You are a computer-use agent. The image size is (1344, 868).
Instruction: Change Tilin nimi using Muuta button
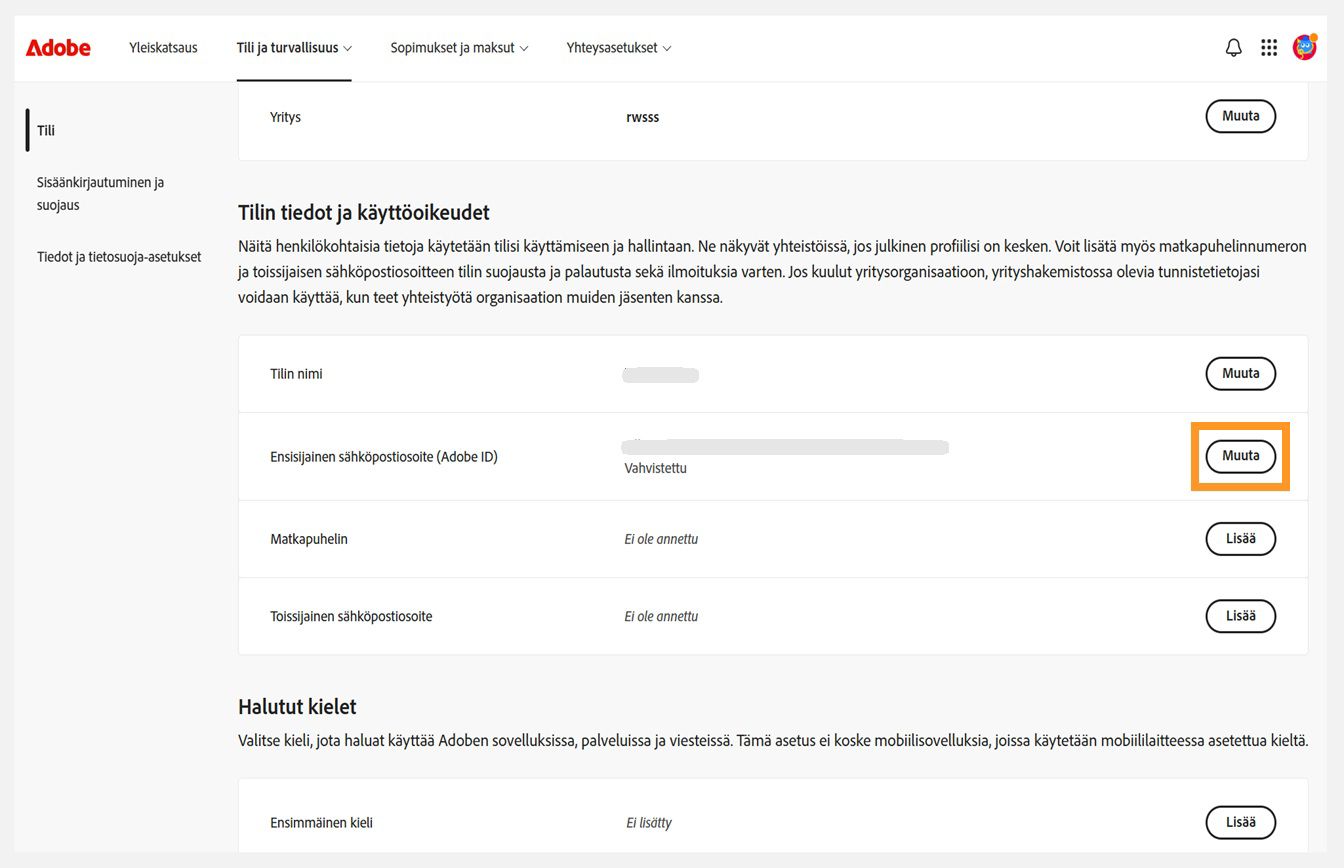point(1240,373)
